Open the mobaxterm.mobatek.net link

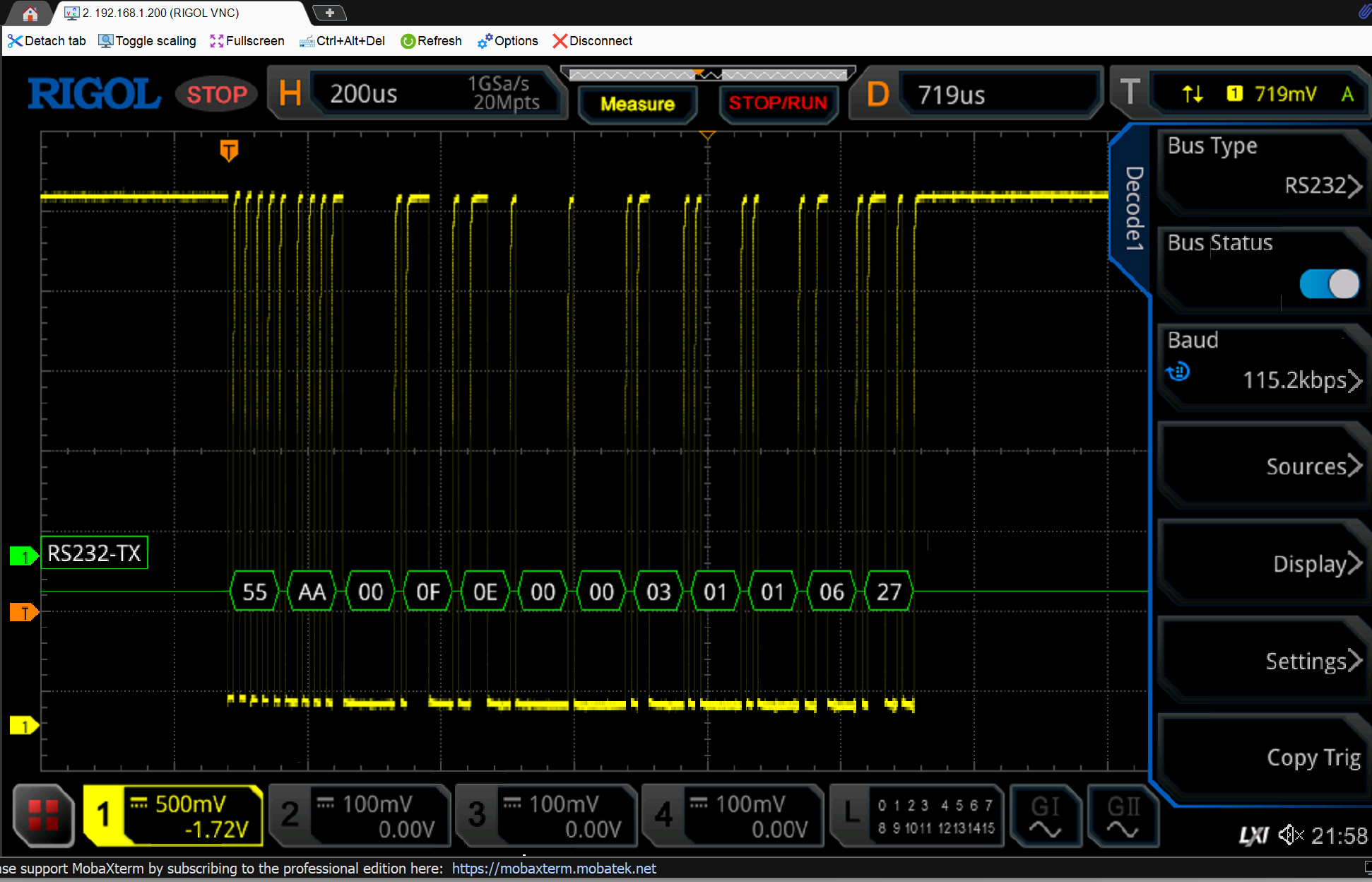coord(554,868)
